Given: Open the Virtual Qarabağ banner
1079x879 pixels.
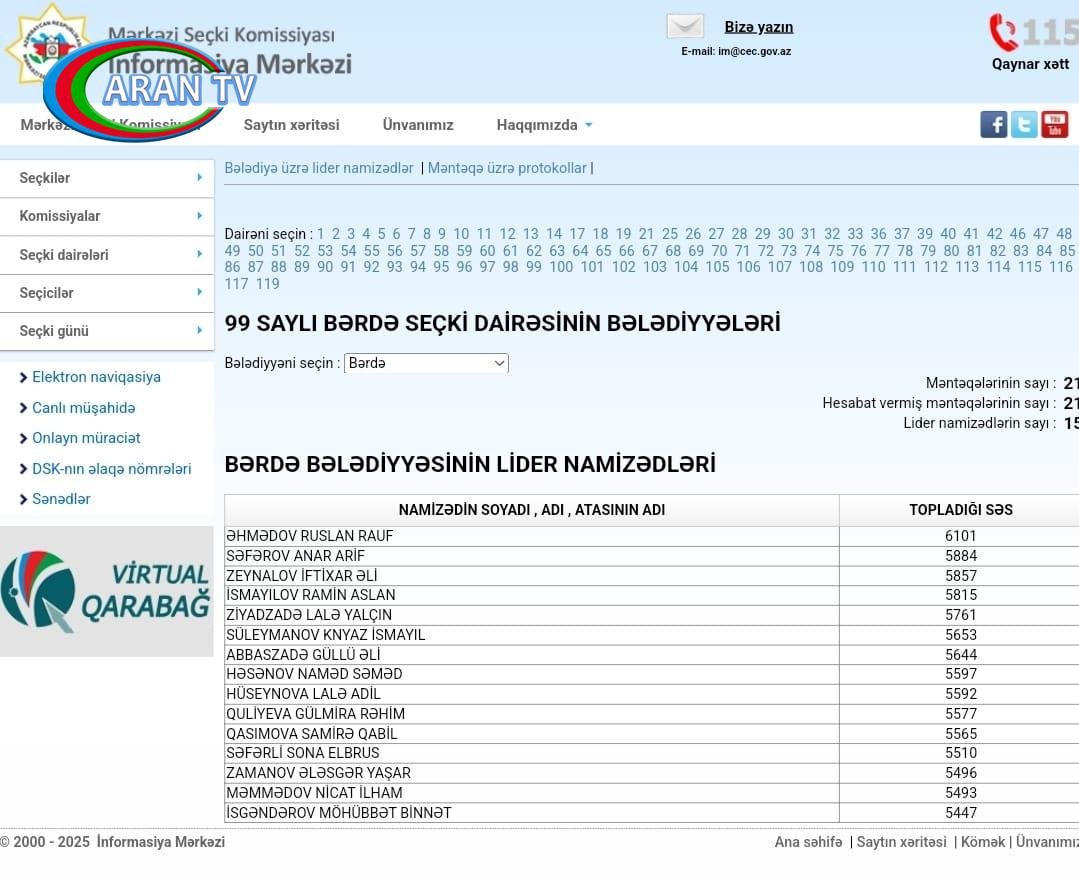Looking at the screenshot, I should (x=106, y=591).
